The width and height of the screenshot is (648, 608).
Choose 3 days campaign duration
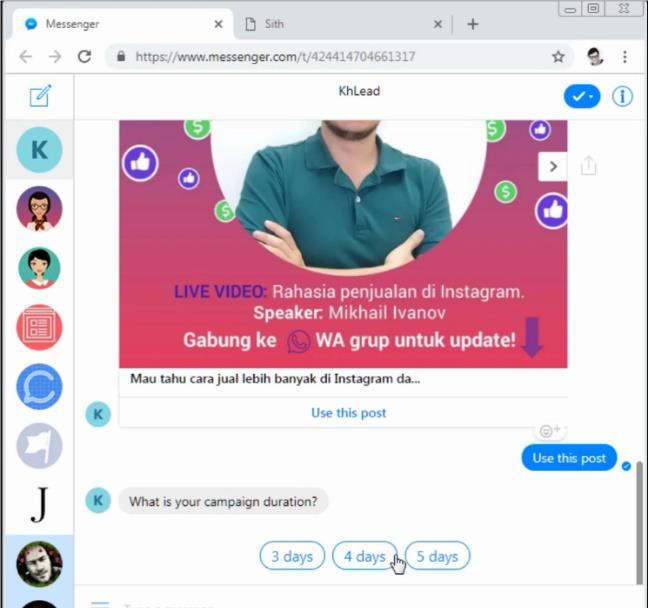pyautogui.click(x=292, y=556)
